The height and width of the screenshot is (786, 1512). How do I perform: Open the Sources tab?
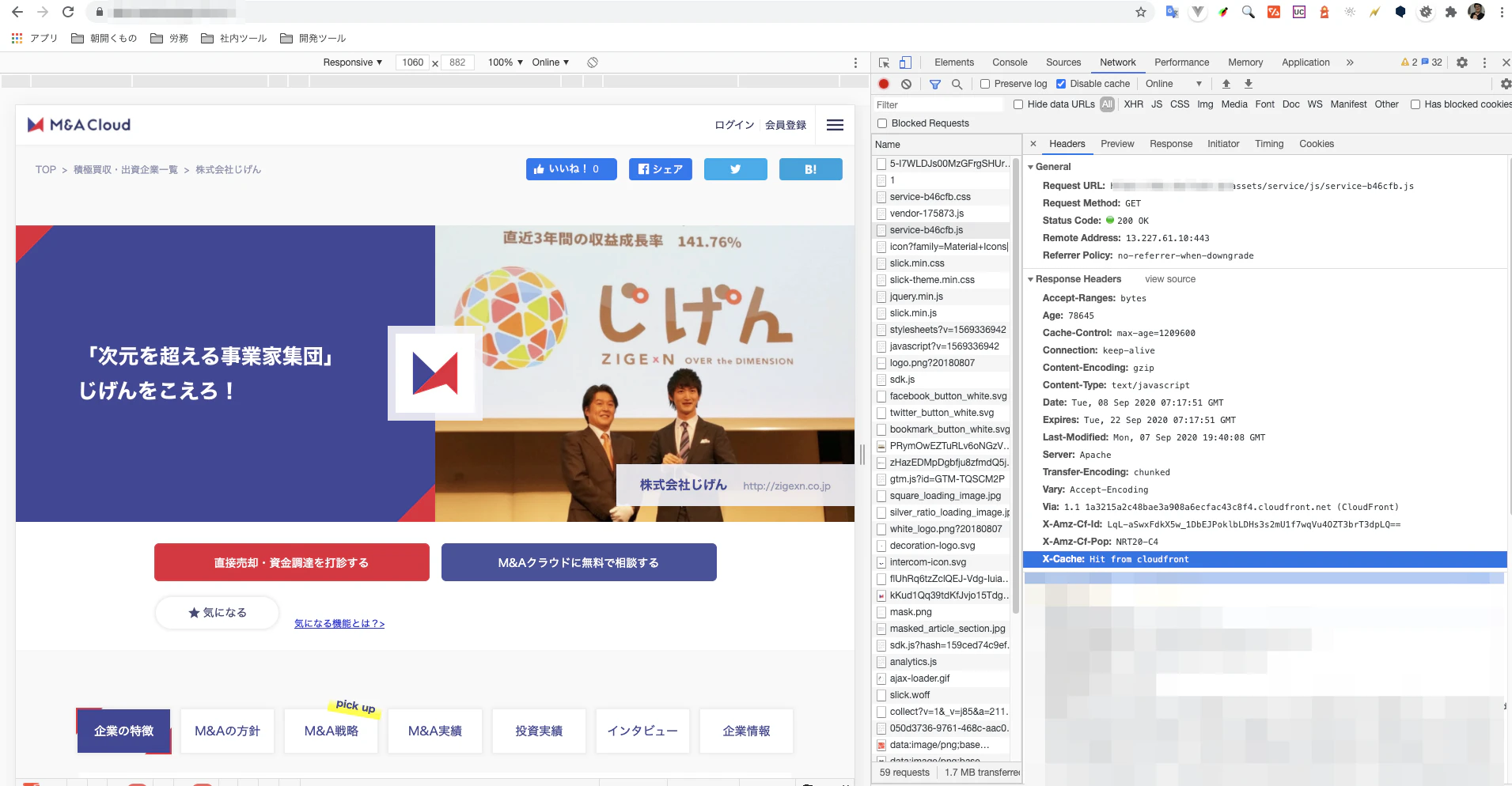(1063, 62)
